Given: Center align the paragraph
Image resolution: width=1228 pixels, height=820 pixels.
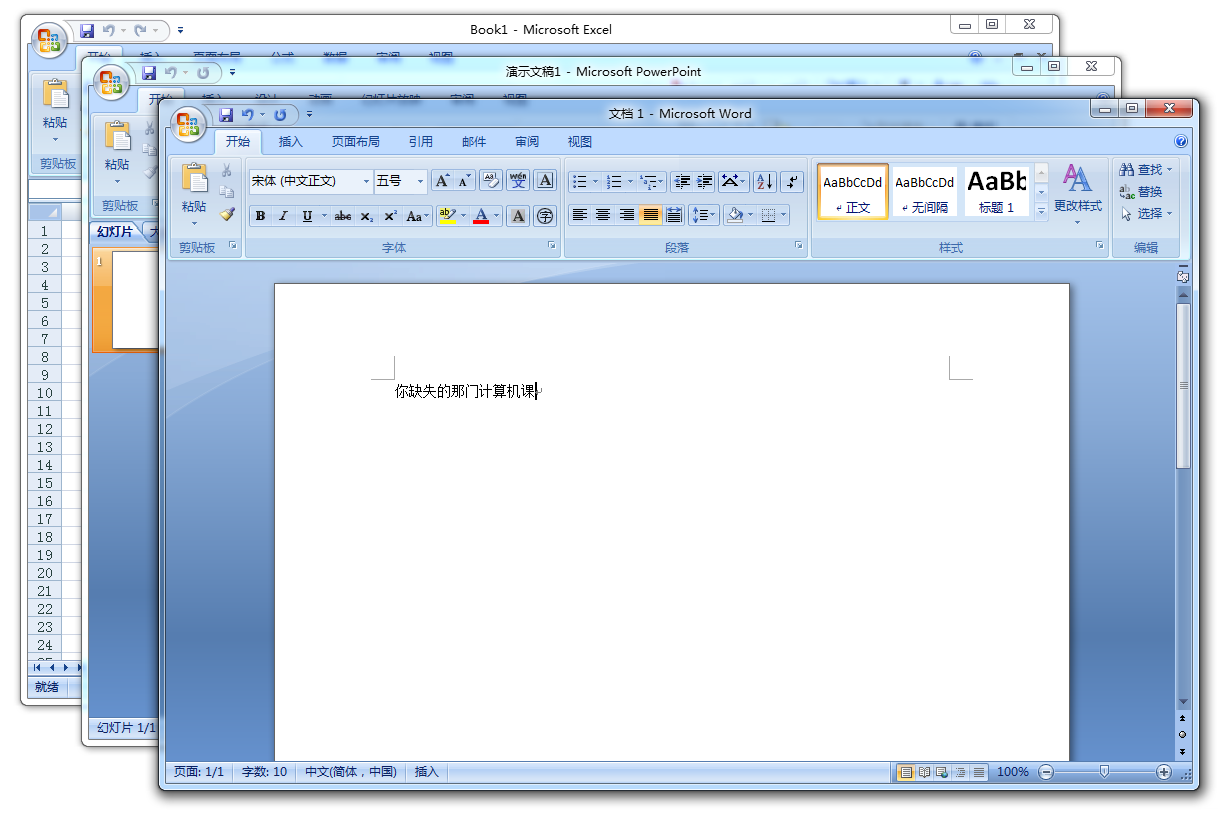Looking at the screenshot, I should coord(602,215).
